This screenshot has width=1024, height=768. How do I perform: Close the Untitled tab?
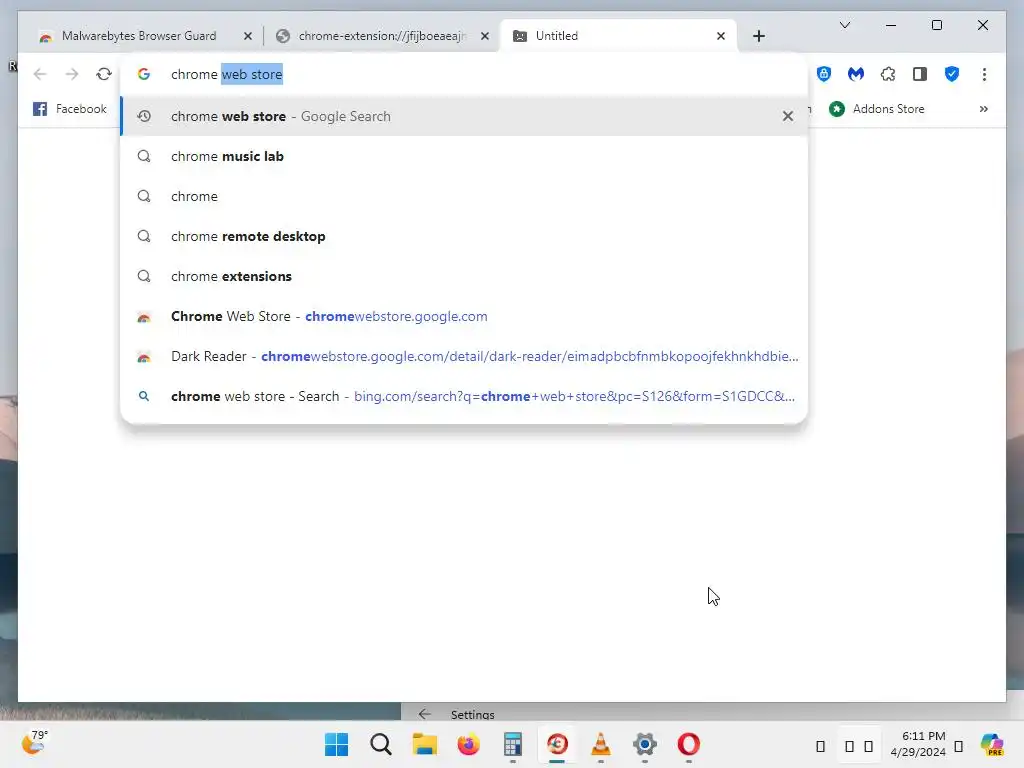click(x=721, y=37)
